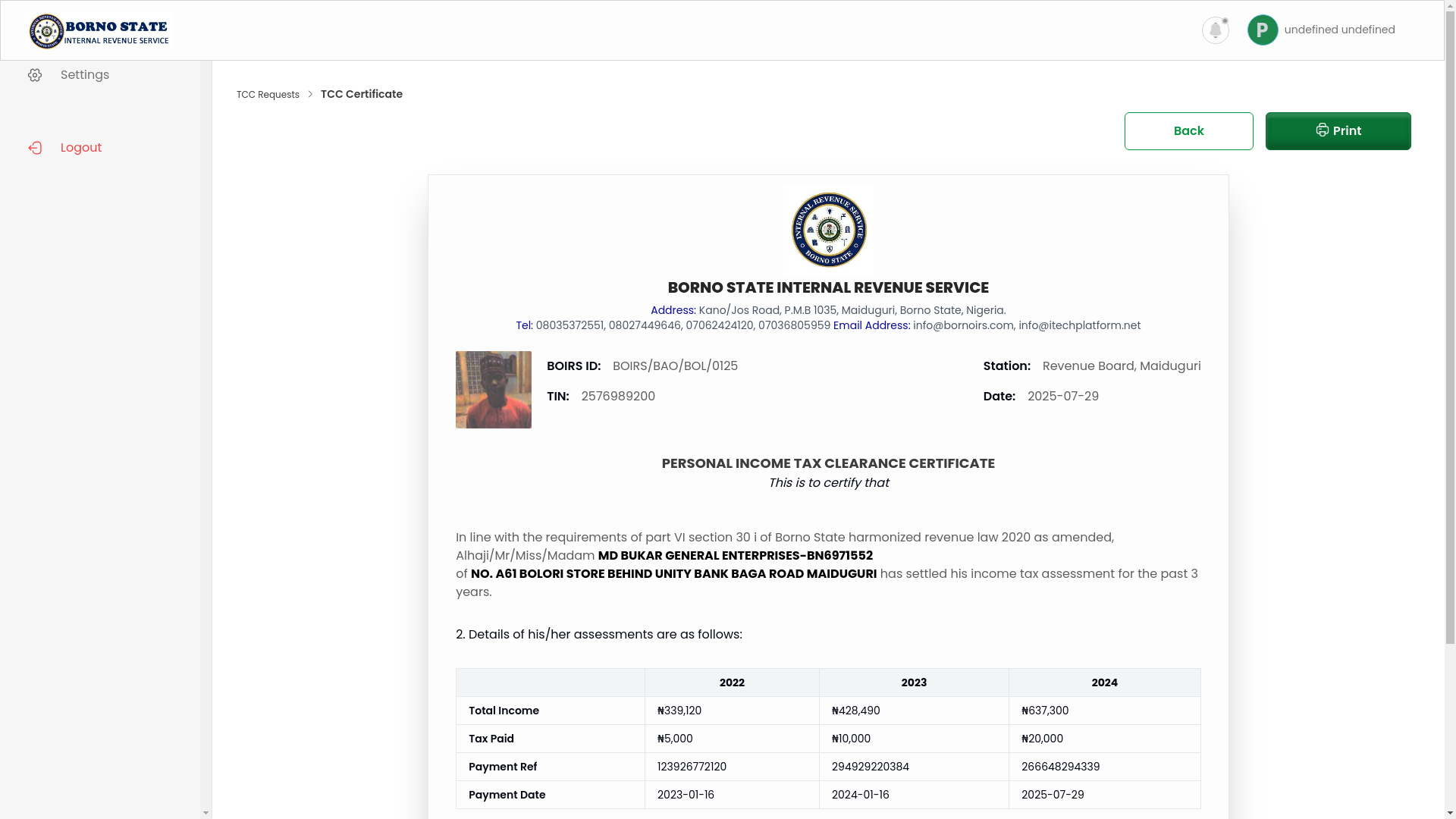Screen dimensions: 1456x819
Task: Click the 2022 total income ₦339,120
Action: click(679, 711)
